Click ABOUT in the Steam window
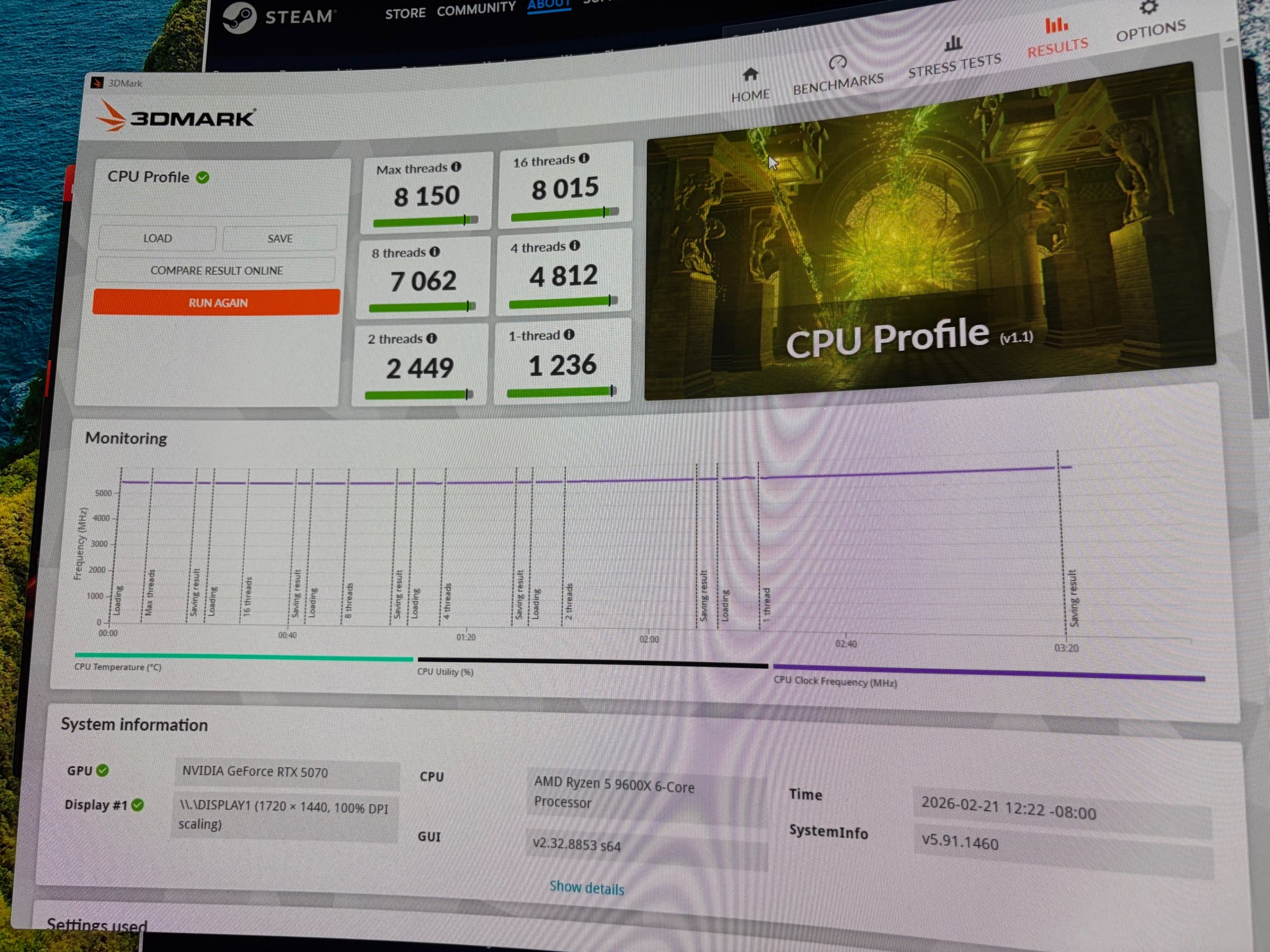Screen dimensions: 1270x952 [549, 4]
